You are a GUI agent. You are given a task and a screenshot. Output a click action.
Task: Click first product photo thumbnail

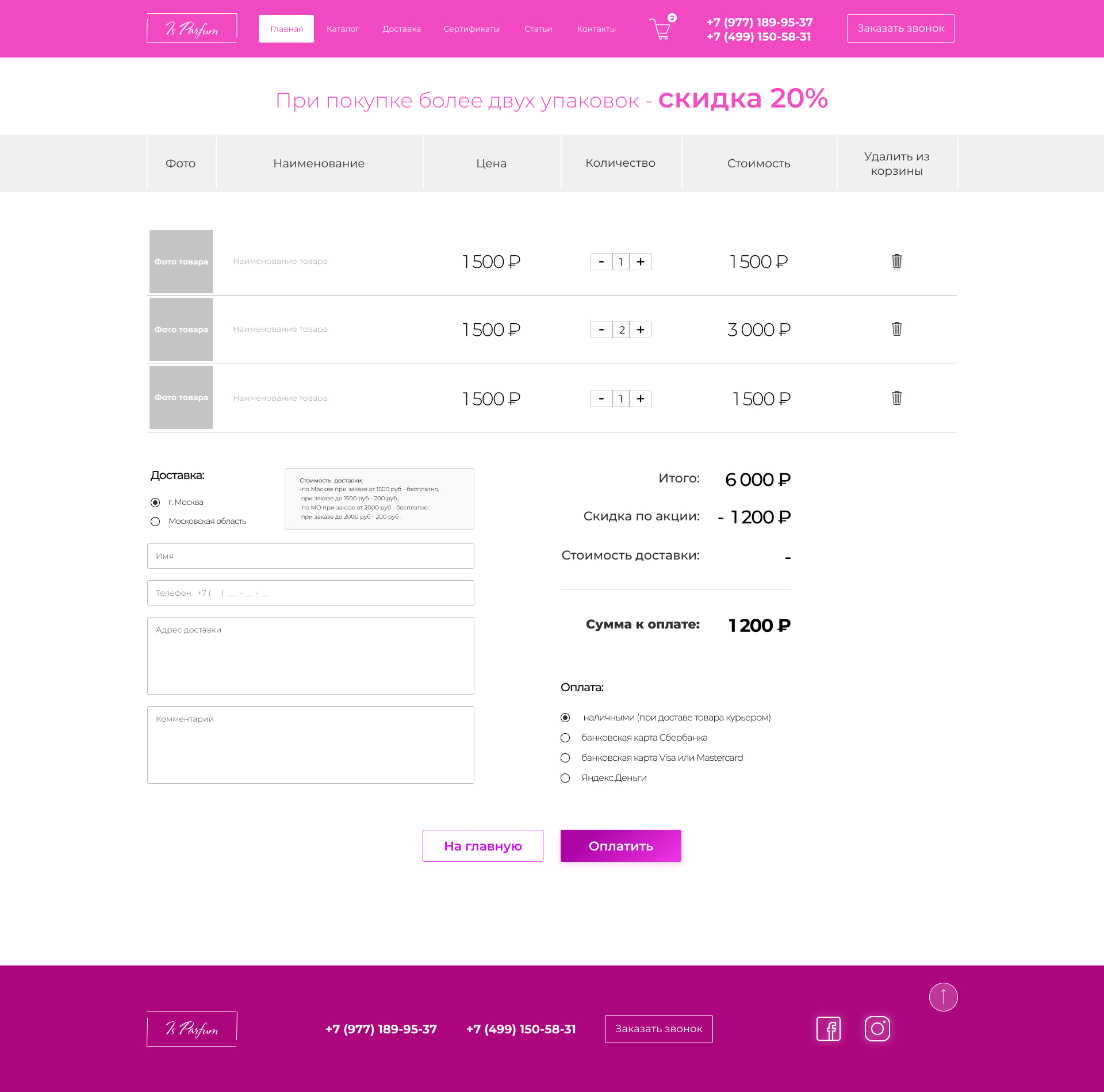(181, 262)
